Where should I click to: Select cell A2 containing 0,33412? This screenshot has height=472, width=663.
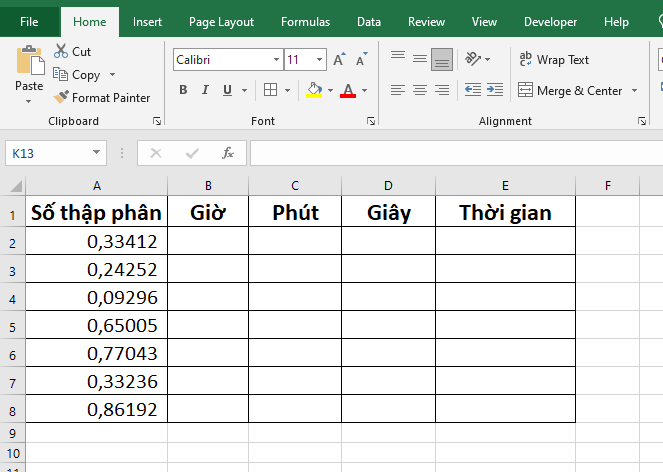point(96,241)
